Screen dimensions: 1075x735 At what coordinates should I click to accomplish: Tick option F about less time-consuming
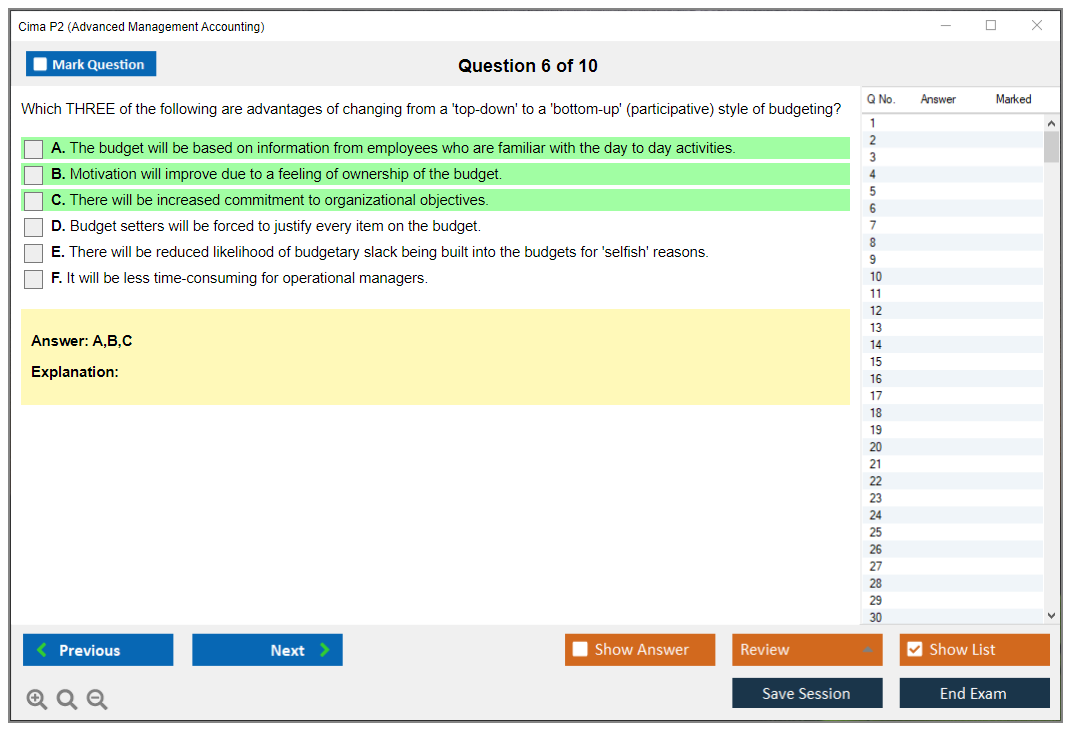[x=34, y=279]
